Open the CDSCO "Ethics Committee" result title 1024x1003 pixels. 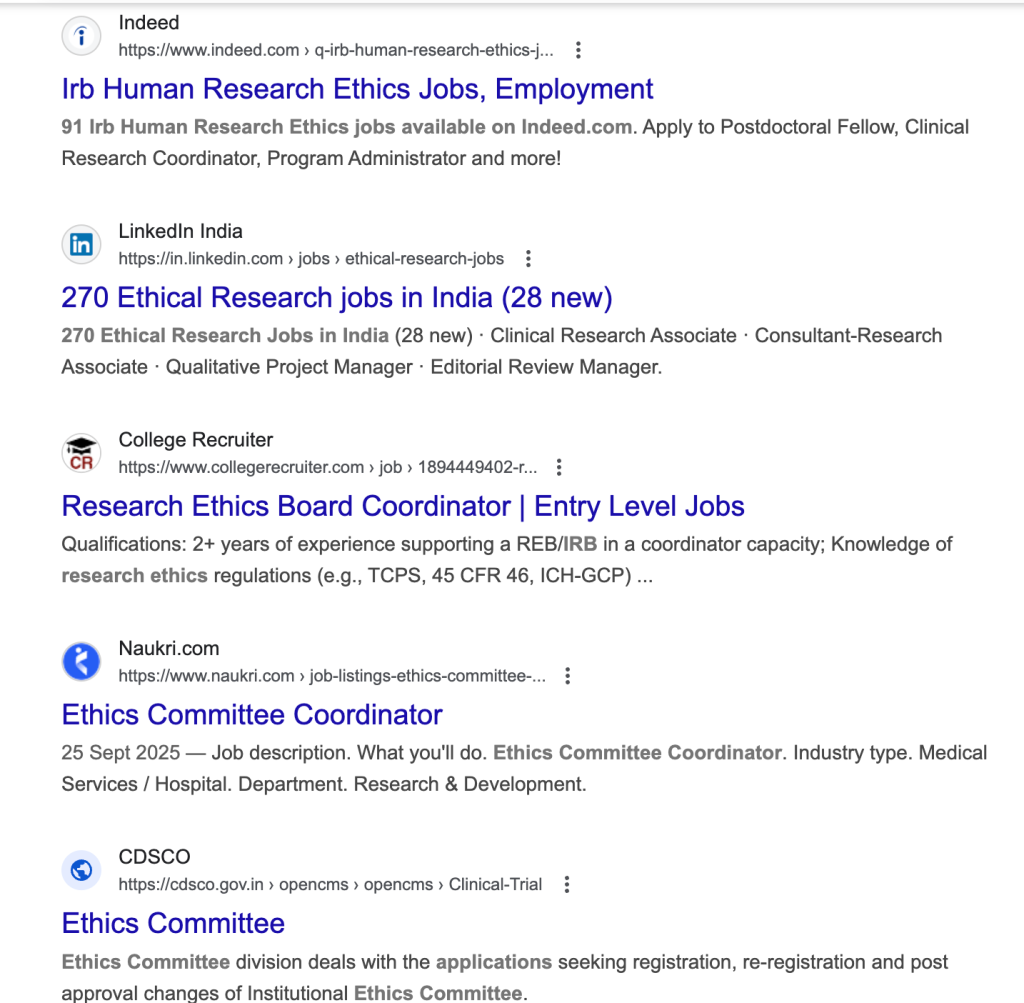[173, 923]
